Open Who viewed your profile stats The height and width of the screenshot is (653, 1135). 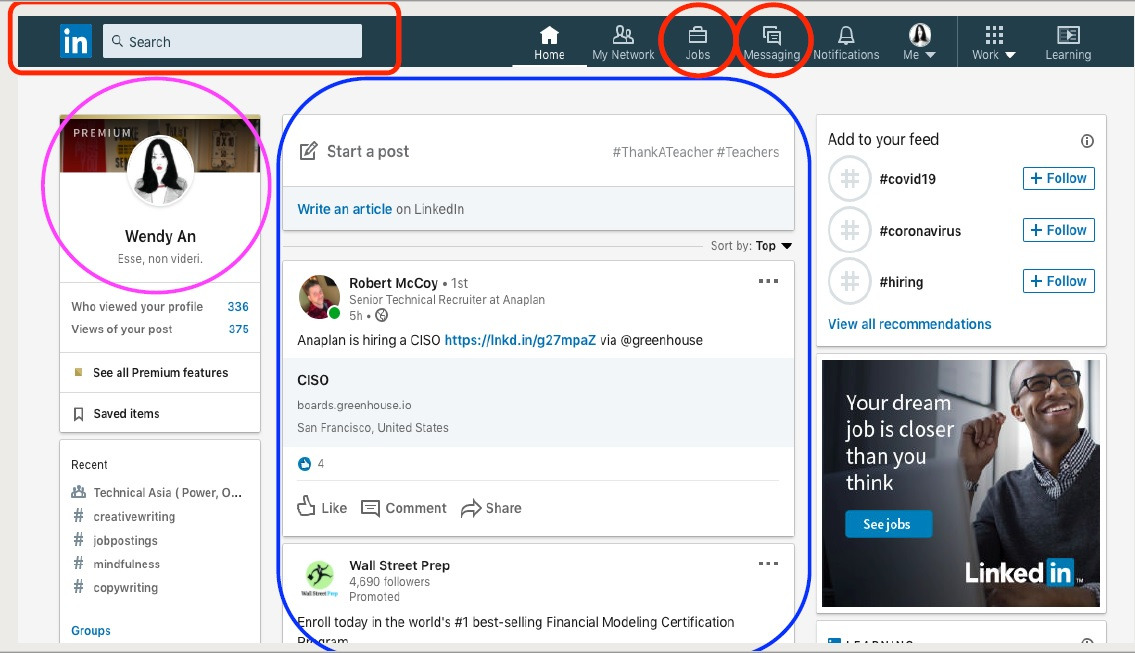[x=159, y=306]
